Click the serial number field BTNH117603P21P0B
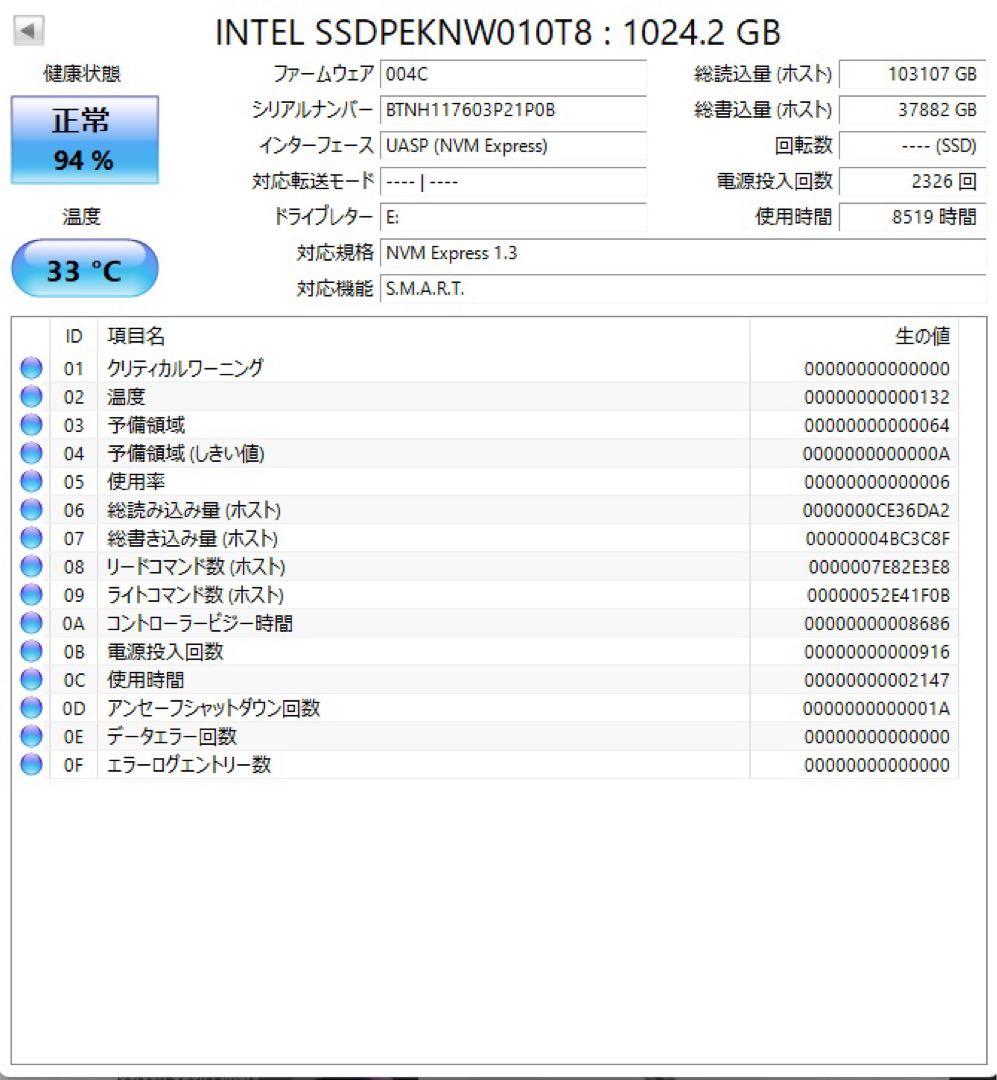The height and width of the screenshot is (1080, 997). point(513,110)
